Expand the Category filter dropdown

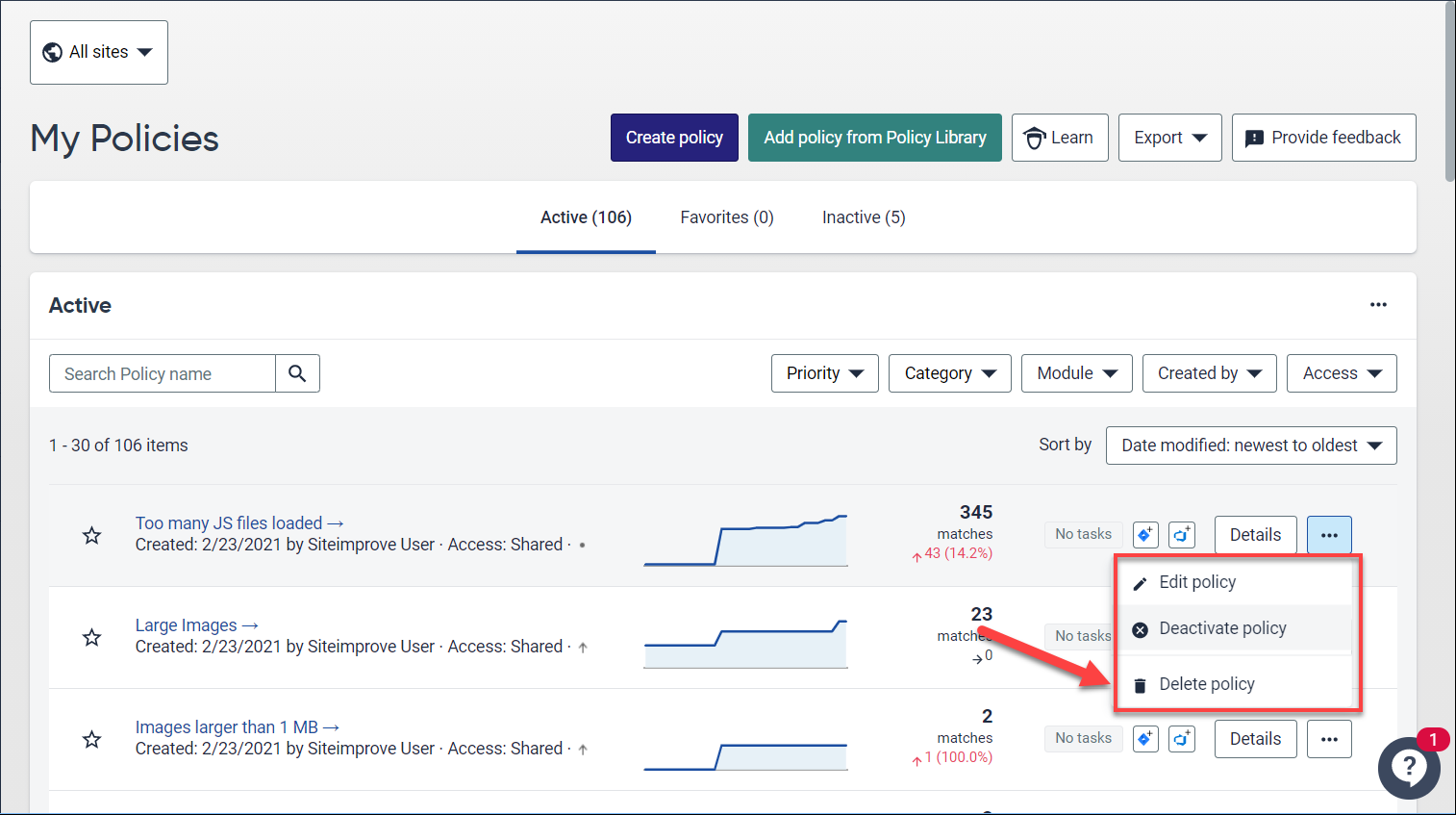[949, 373]
